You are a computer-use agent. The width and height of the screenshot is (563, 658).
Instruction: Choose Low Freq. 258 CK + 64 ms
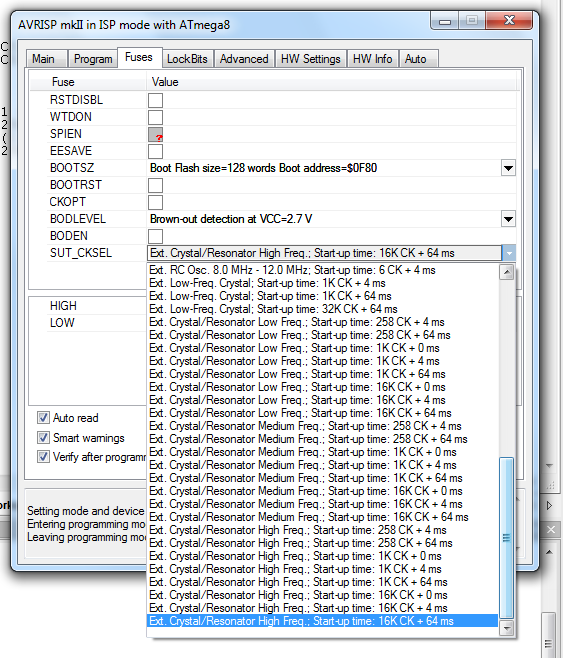click(x=323, y=335)
